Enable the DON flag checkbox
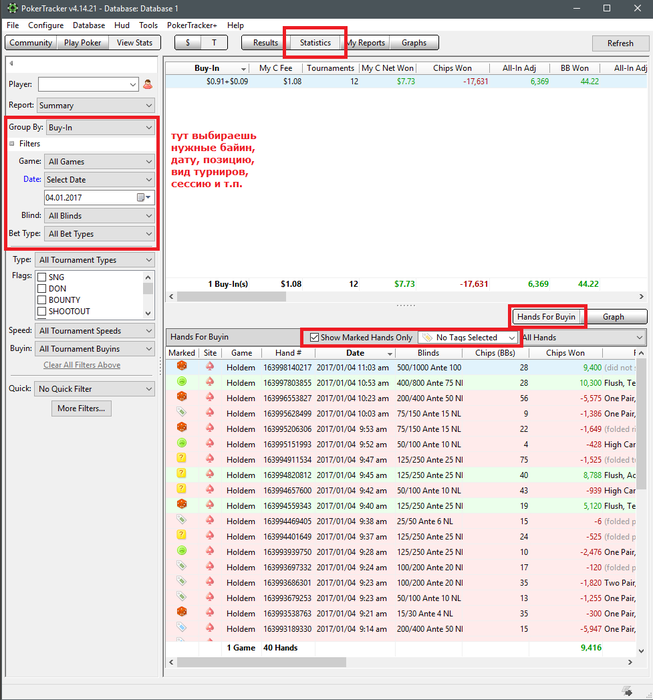 point(42,288)
